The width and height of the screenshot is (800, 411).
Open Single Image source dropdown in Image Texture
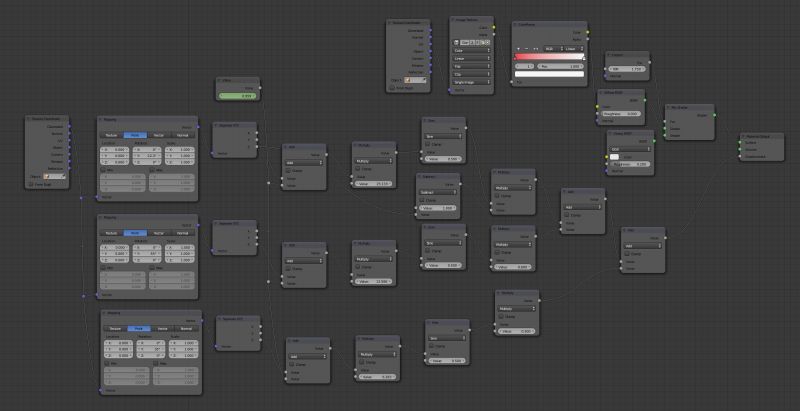pyautogui.click(x=472, y=82)
